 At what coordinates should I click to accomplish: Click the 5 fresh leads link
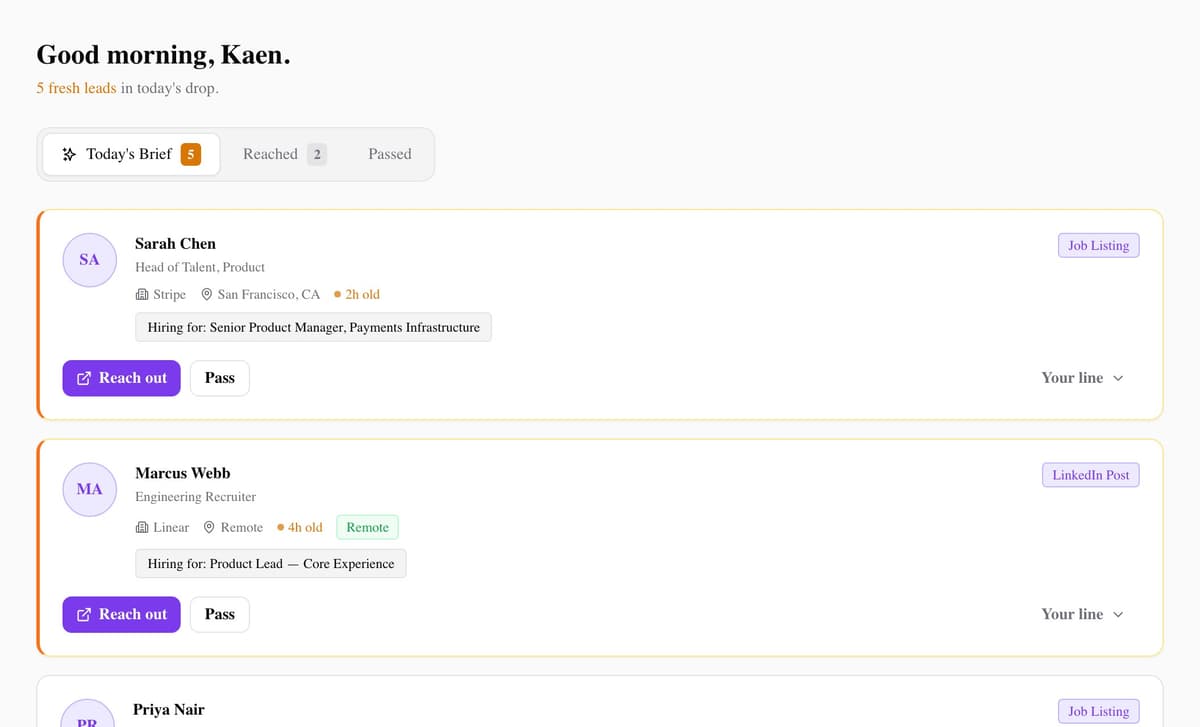click(x=76, y=88)
